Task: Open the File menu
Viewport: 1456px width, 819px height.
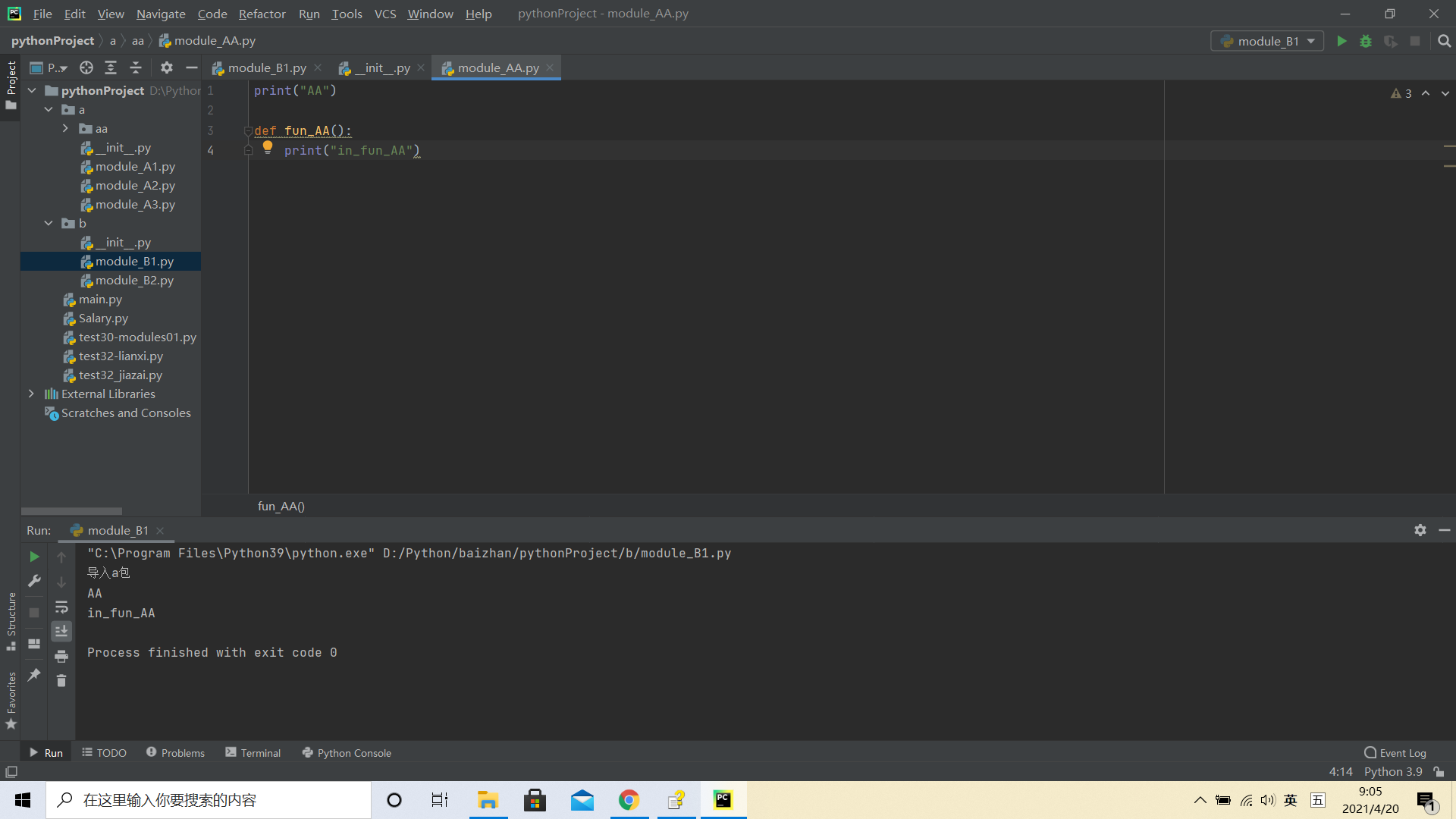Action: pos(42,14)
